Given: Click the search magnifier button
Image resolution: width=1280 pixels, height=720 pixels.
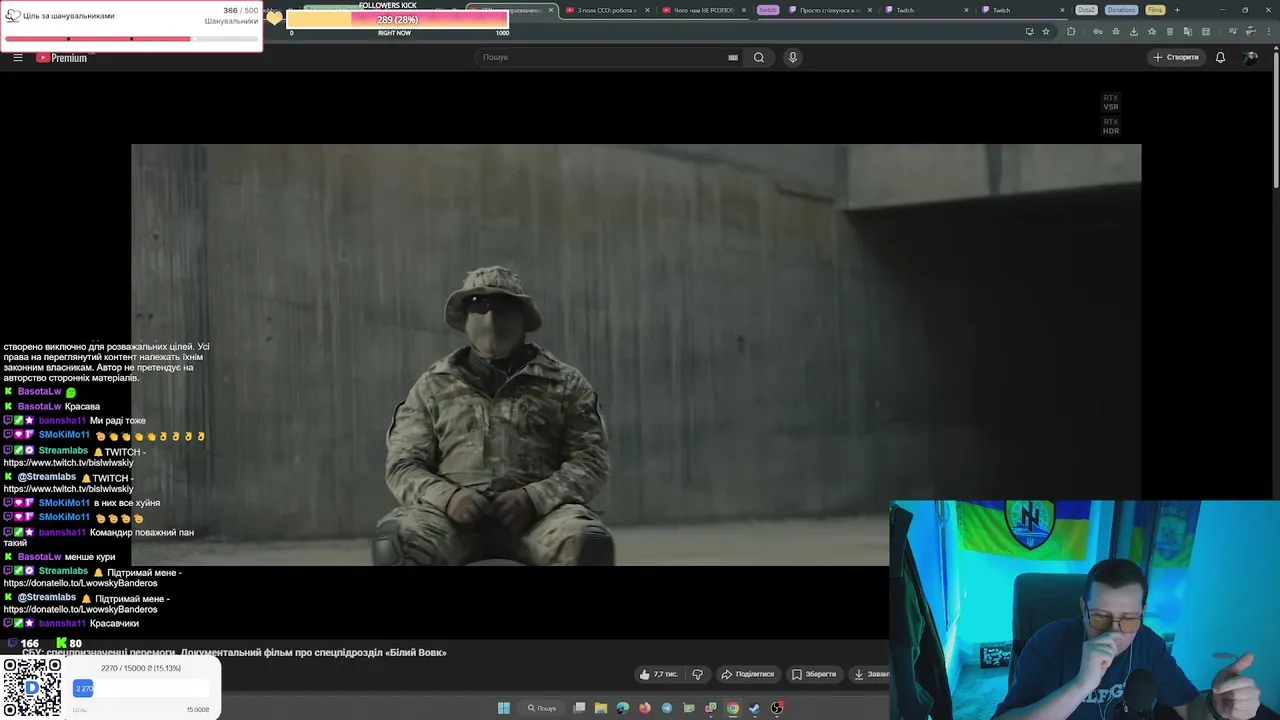Looking at the screenshot, I should [x=759, y=57].
